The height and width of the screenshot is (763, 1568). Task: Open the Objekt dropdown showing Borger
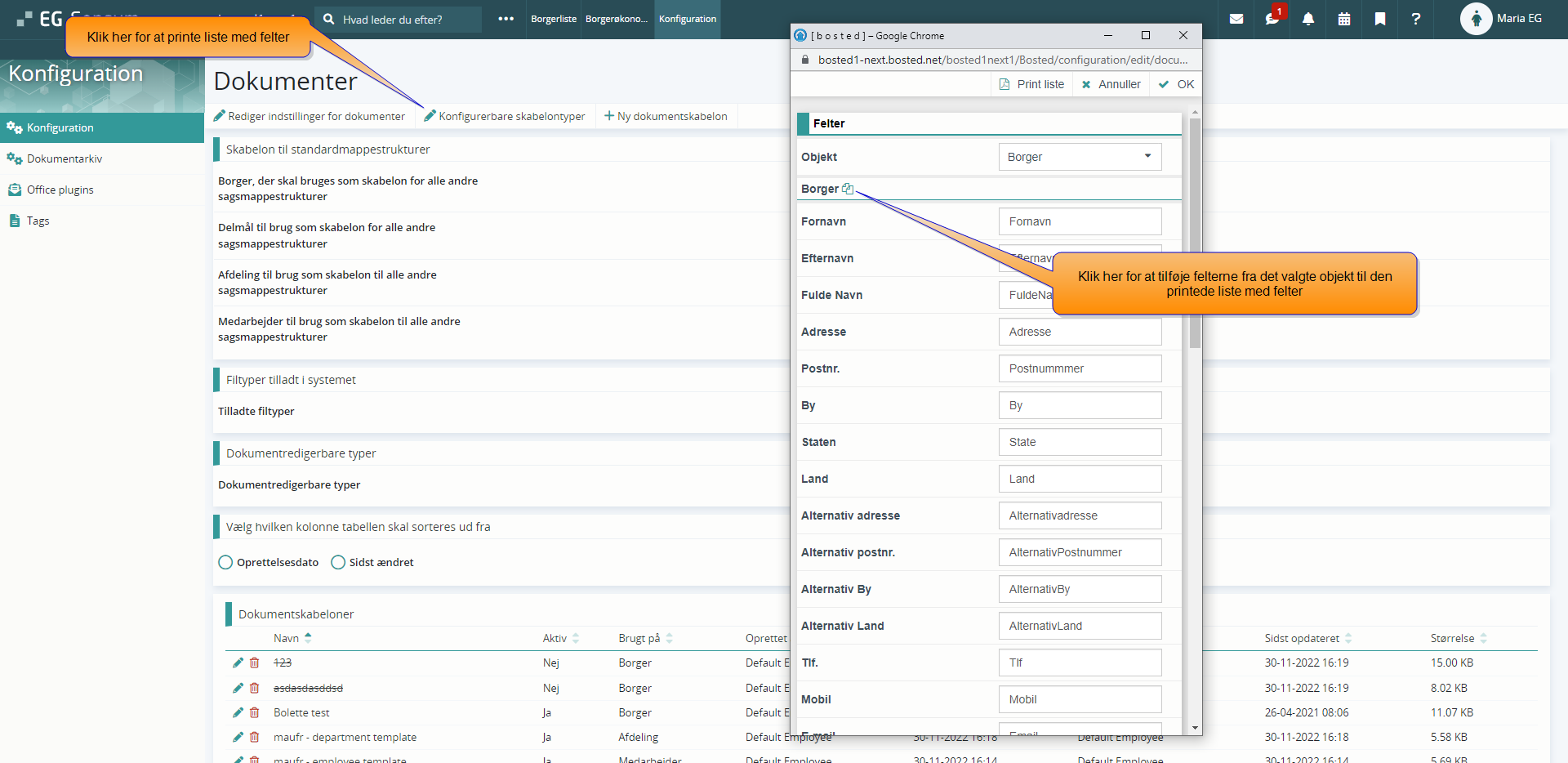[1080, 157]
